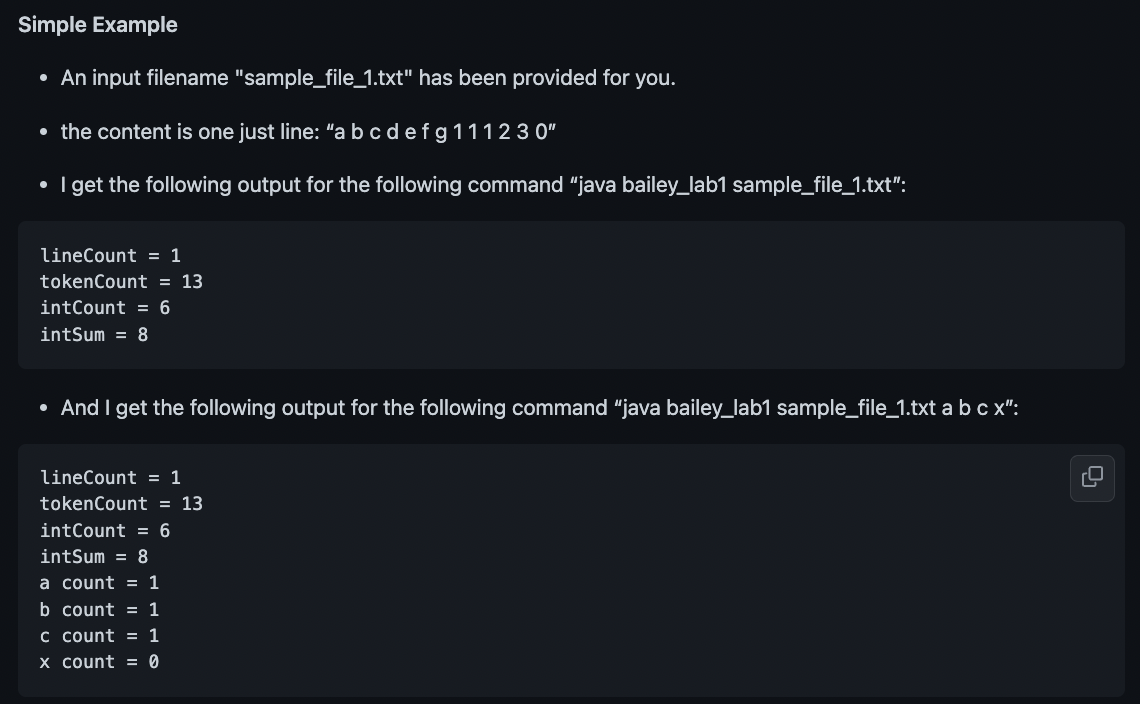This screenshot has height=704, width=1140.
Task: Click "intCount = 6" in second code block
Action: point(105,531)
